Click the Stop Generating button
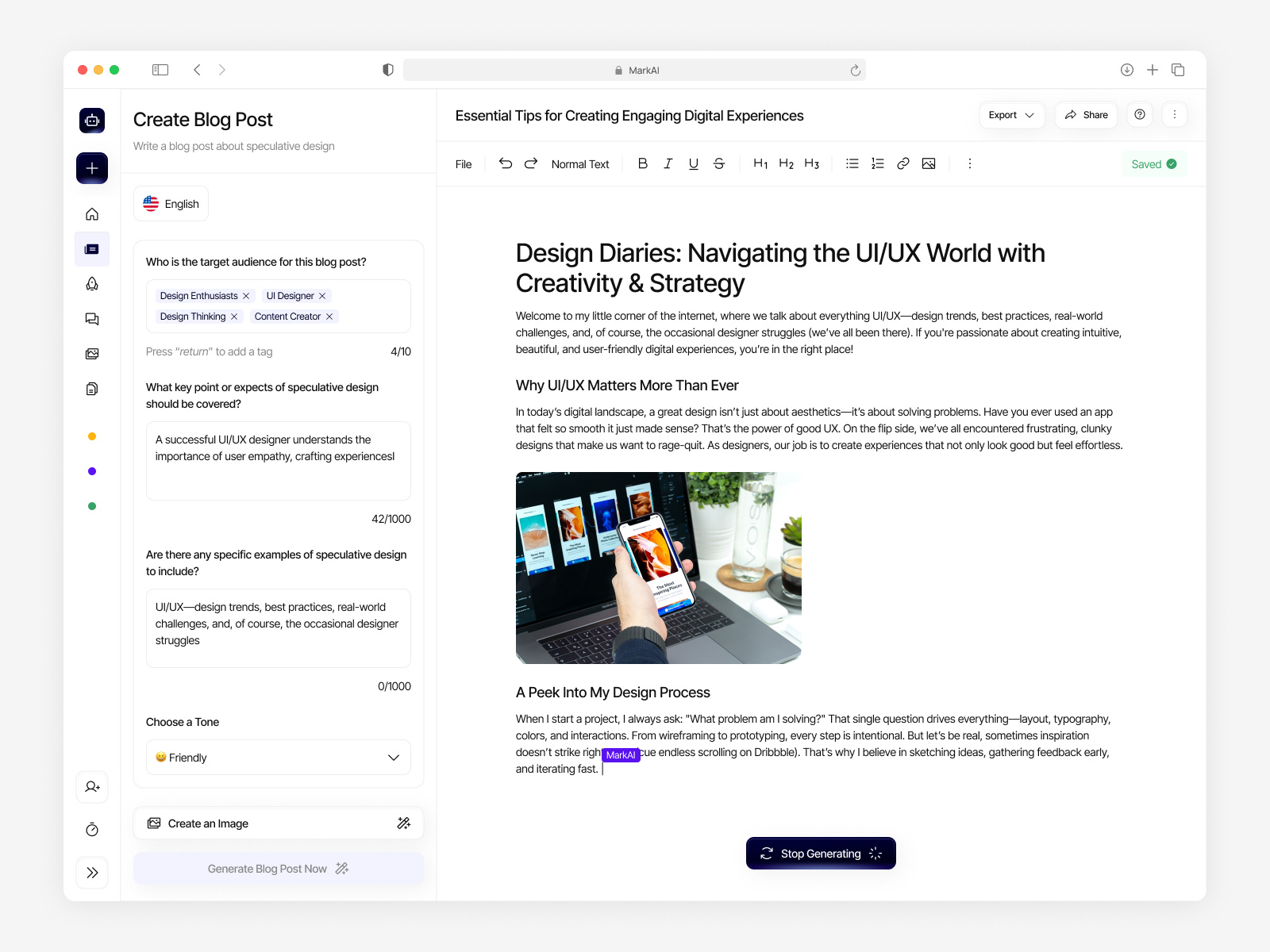1270x952 pixels. [x=821, y=854]
